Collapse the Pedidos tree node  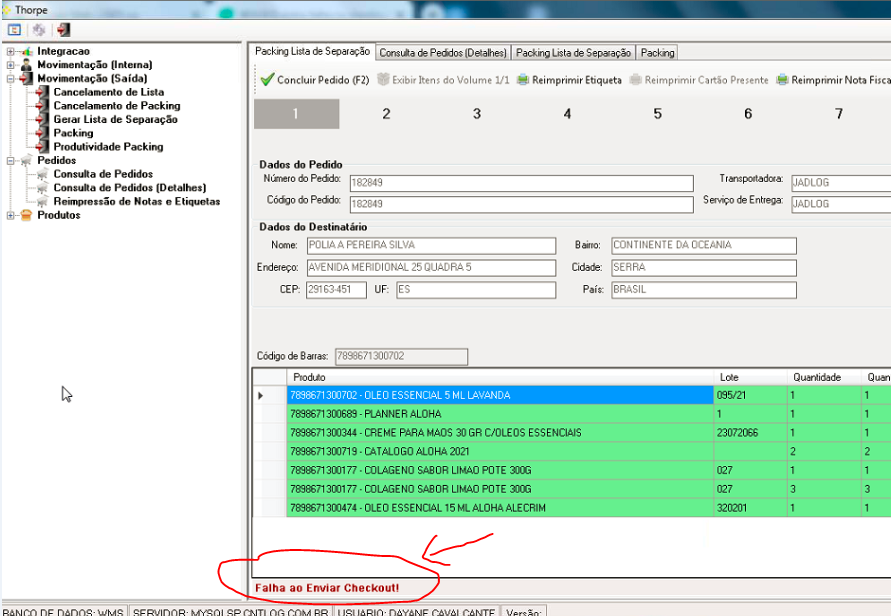tap(10, 161)
